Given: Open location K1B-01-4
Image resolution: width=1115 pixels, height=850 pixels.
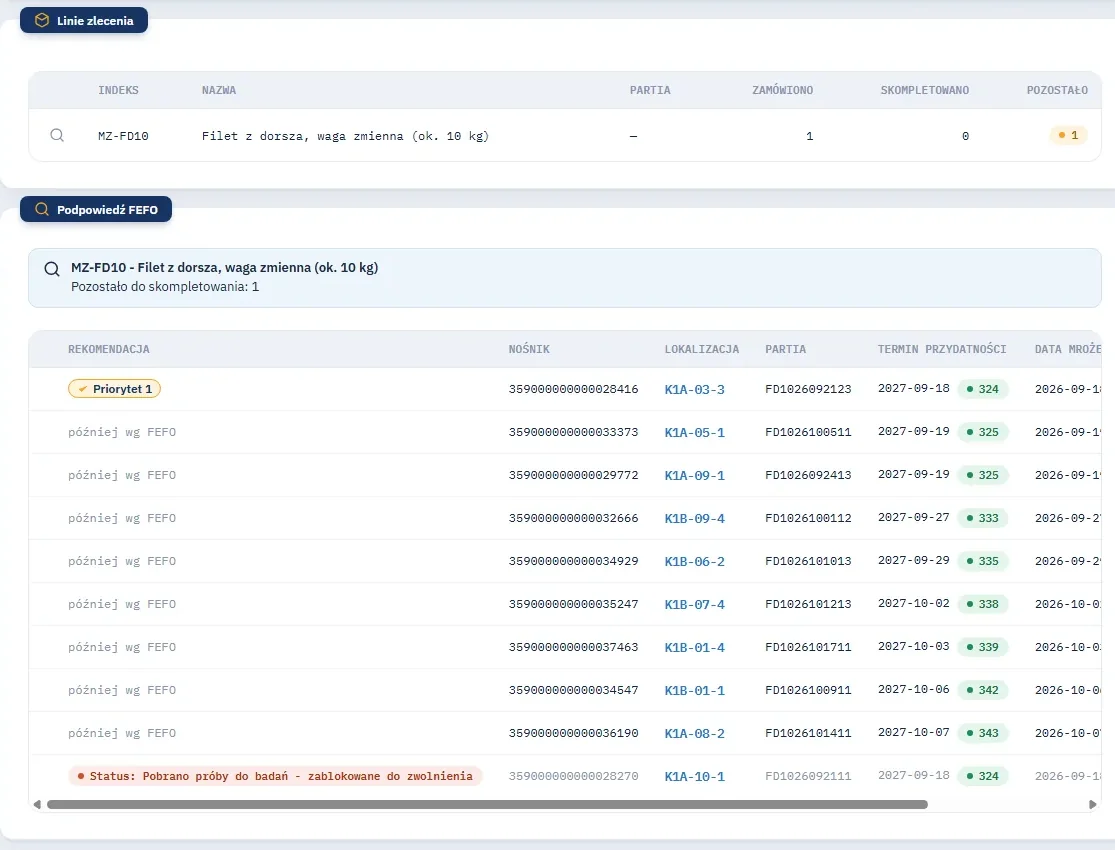Looking at the screenshot, I should 695,647.
